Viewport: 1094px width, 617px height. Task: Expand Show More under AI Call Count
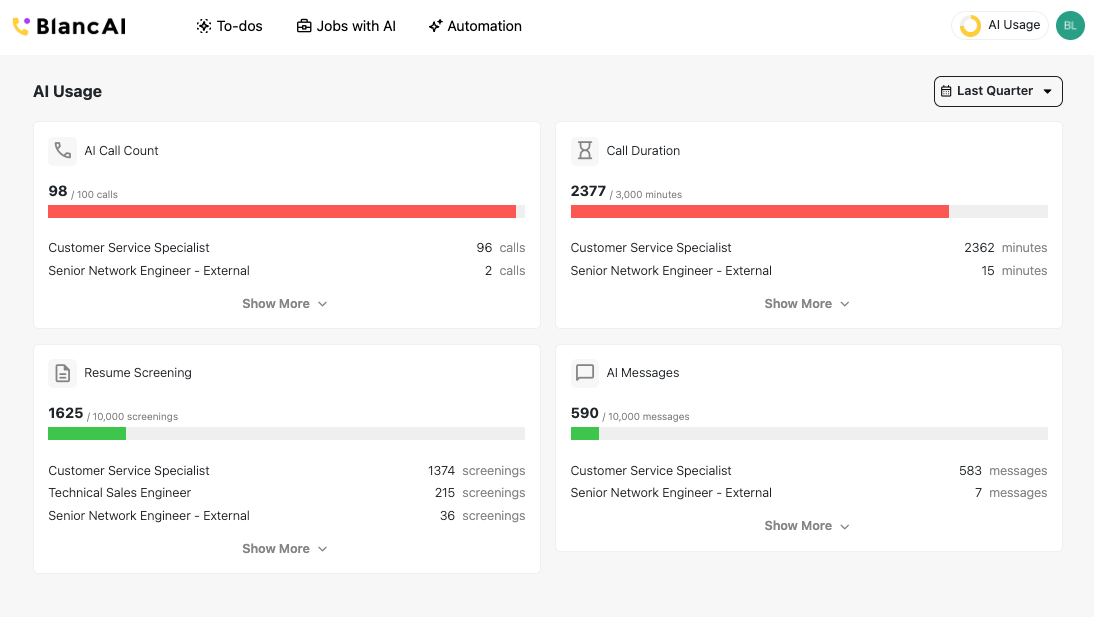coord(285,304)
